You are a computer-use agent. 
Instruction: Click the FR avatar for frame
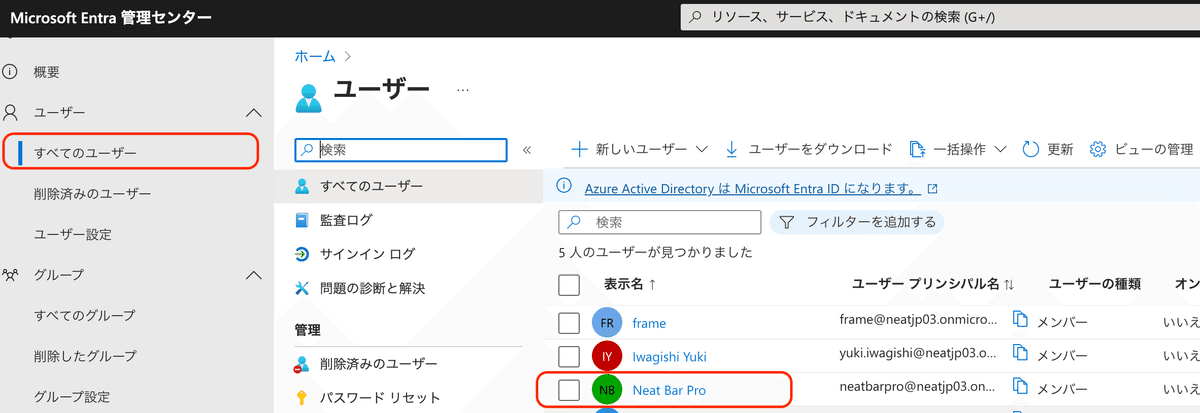(606, 323)
